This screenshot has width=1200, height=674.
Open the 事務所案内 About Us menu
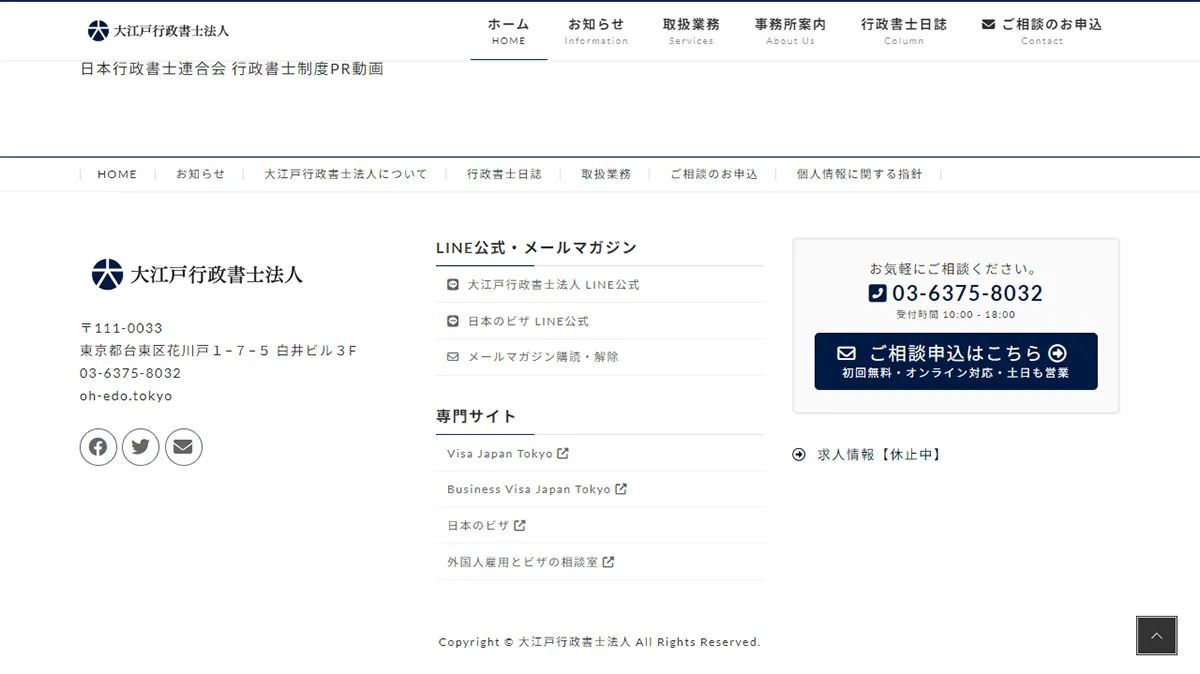coord(790,31)
